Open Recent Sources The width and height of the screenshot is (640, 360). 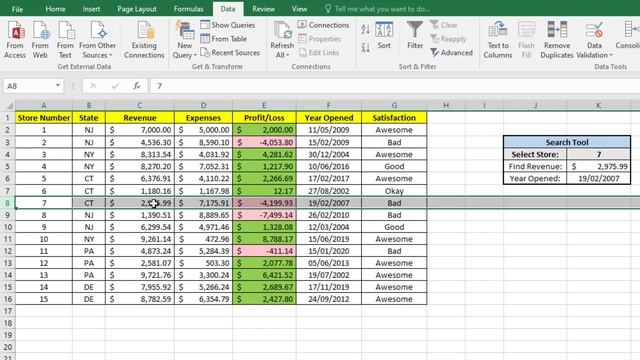[x=230, y=53]
